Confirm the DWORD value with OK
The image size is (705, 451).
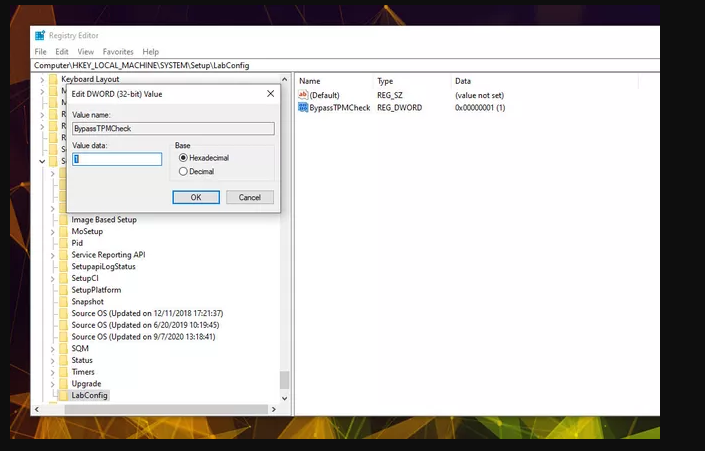coord(196,197)
